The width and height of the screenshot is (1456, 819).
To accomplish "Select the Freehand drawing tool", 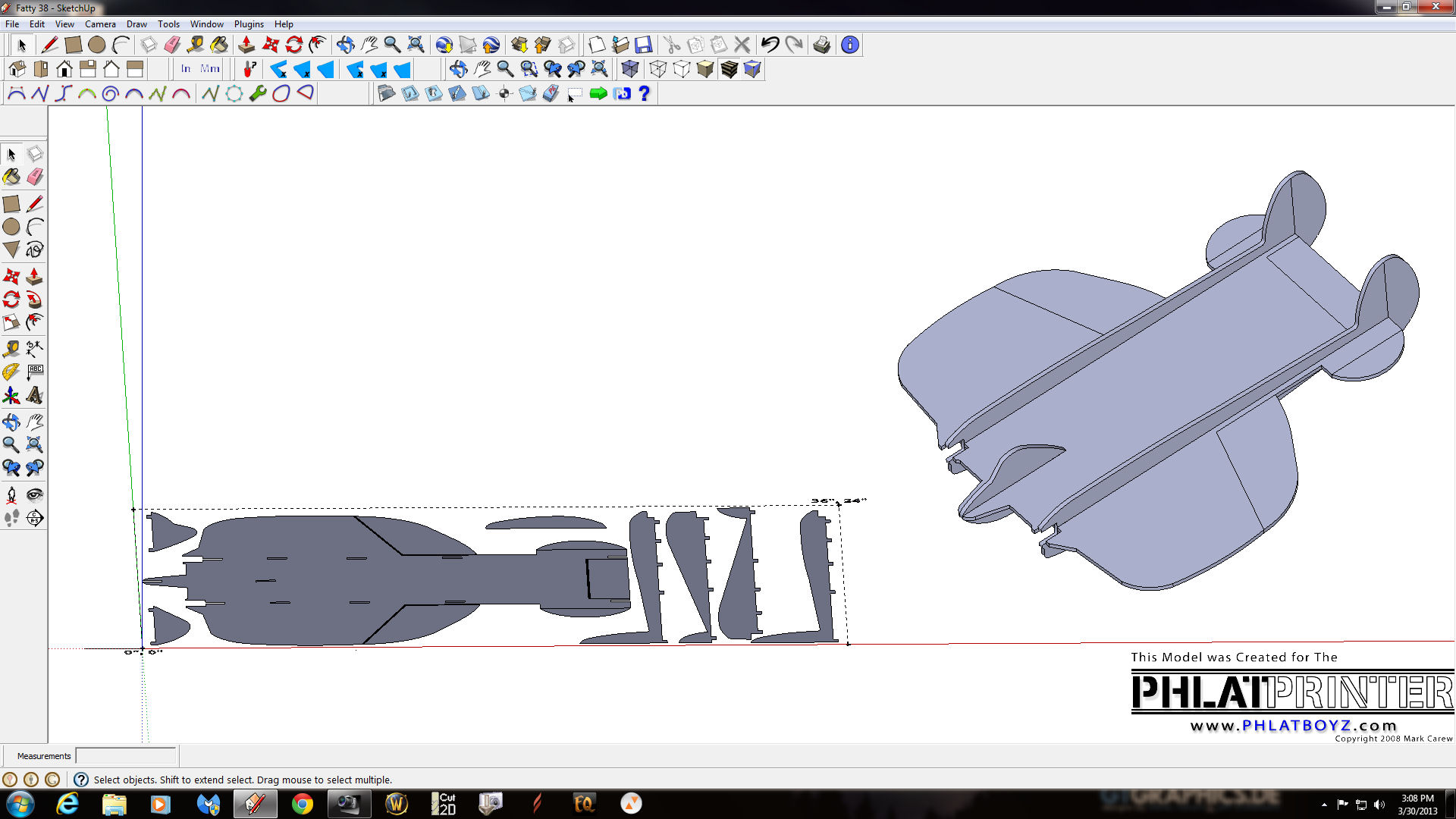I will click(34, 249).
